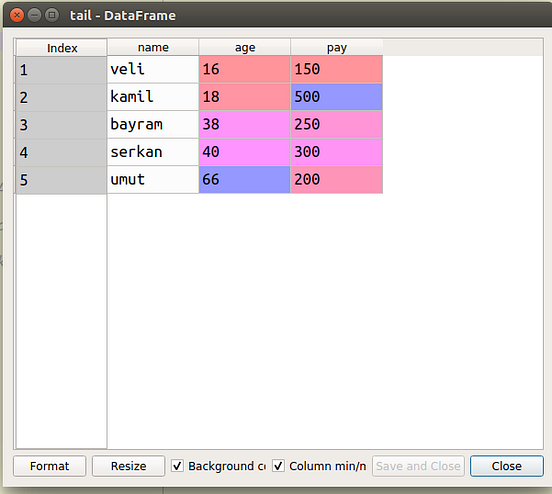Minimize the tail DataFrame window

pyautogui.click(x=34, y=15)
